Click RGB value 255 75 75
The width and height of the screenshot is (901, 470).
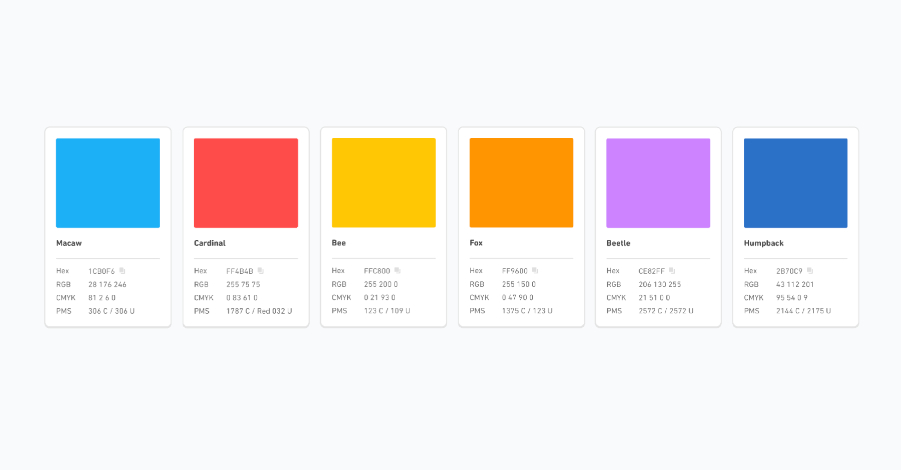[243, 284]
